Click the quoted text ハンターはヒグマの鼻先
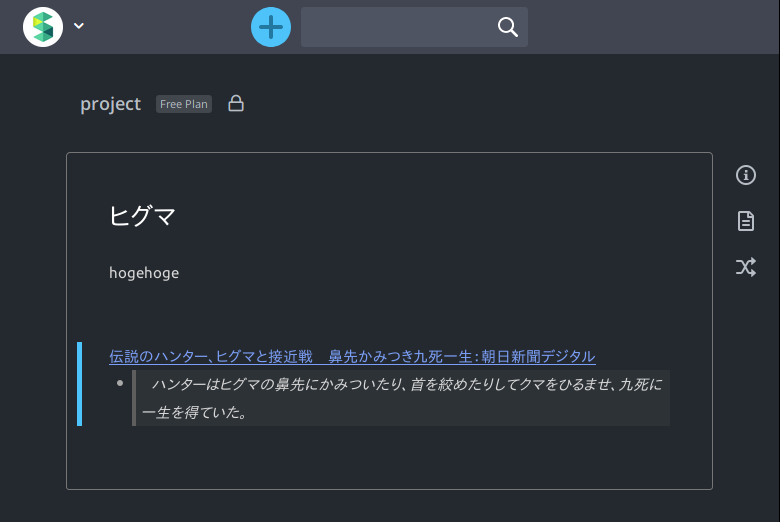 tap(402, 398)
